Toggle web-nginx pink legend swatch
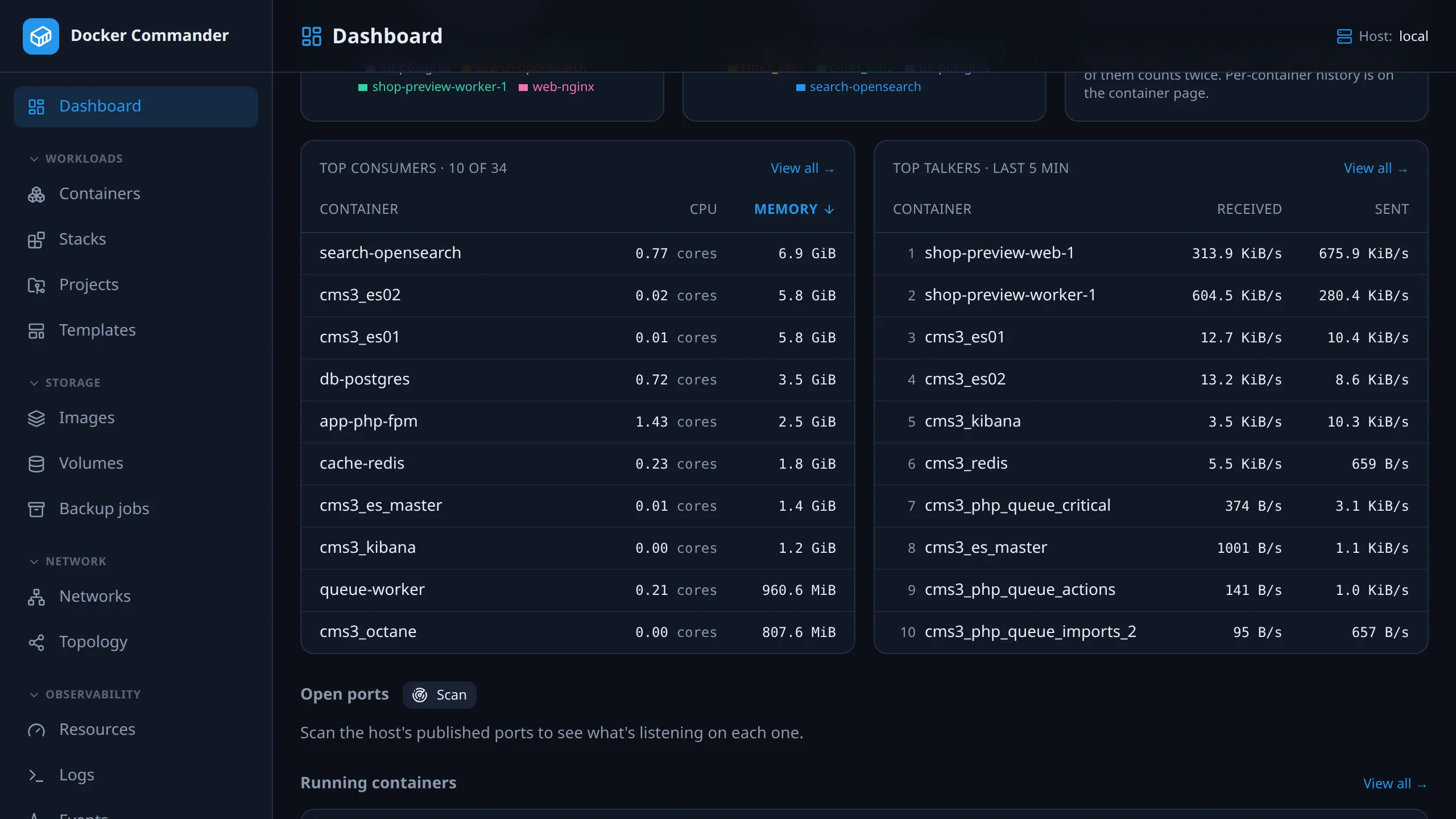1456x819 pixels. (523, 87)
